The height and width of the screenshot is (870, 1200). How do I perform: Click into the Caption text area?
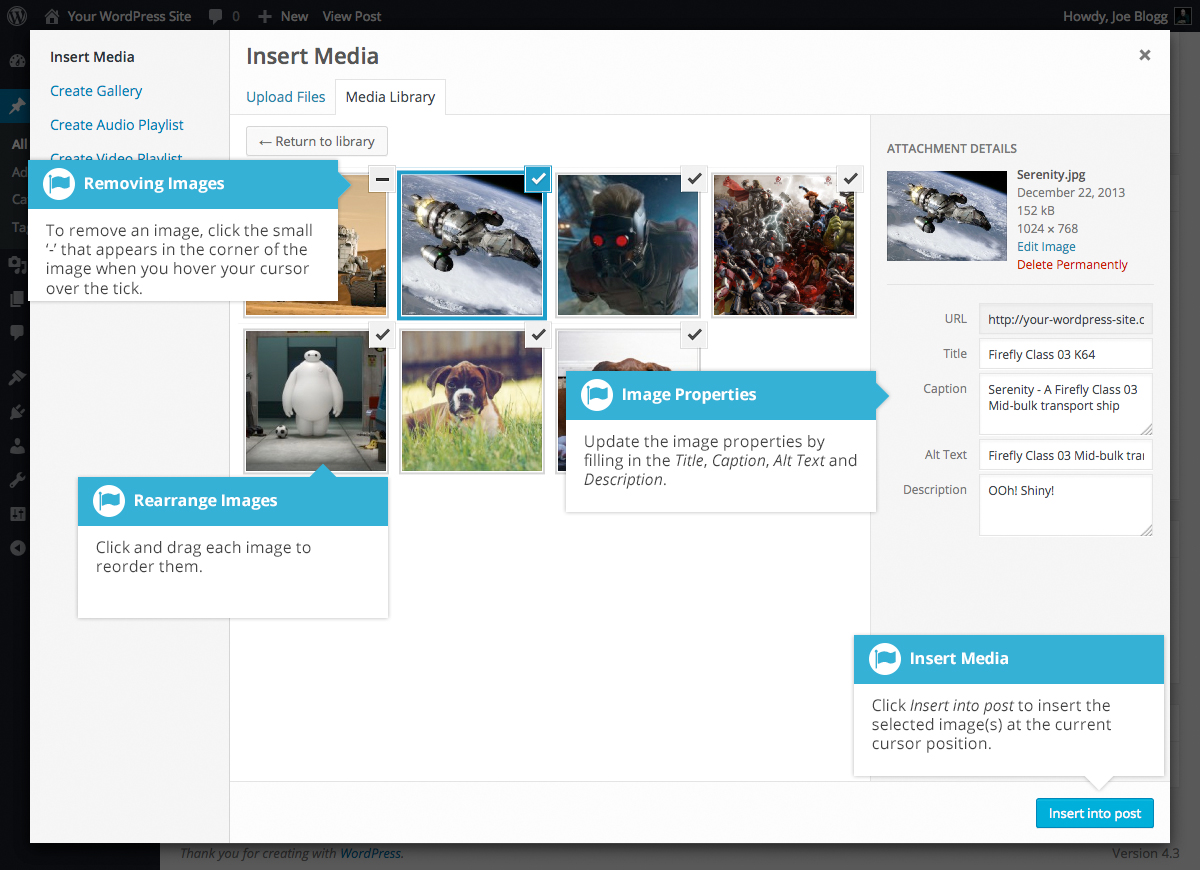point(1066,404)
